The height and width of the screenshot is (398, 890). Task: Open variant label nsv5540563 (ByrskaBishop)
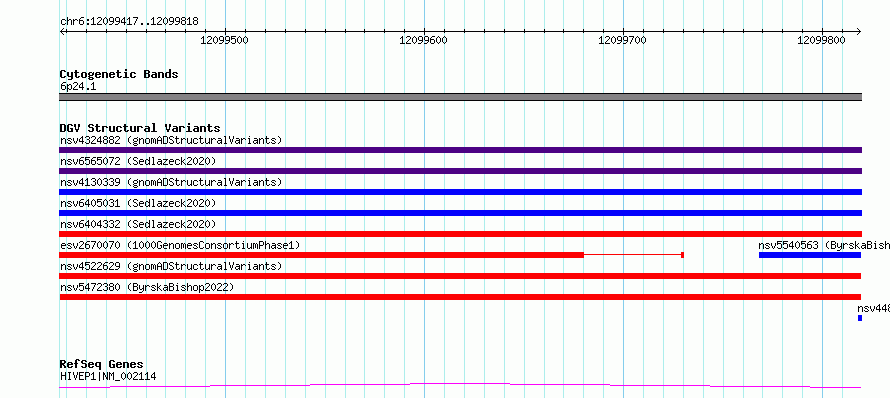(x=824, y=245)
